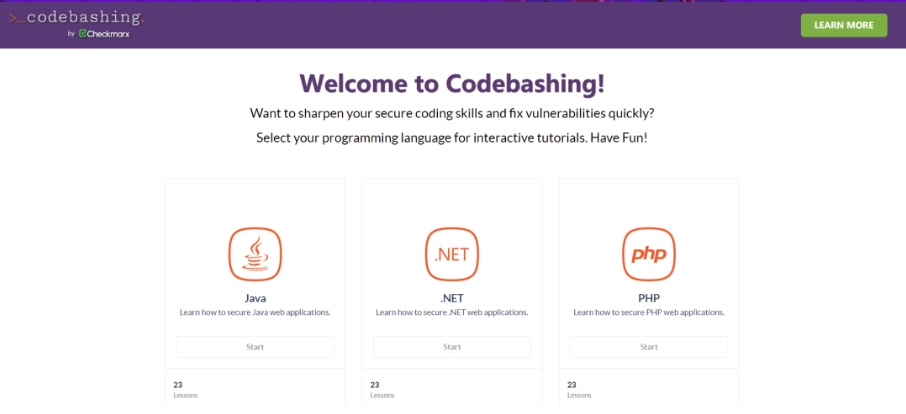This screenshot has height=414, width=906.
Task: Click 'Learn how to secure PHP web applications.'
Action: (x=649, y=312)
